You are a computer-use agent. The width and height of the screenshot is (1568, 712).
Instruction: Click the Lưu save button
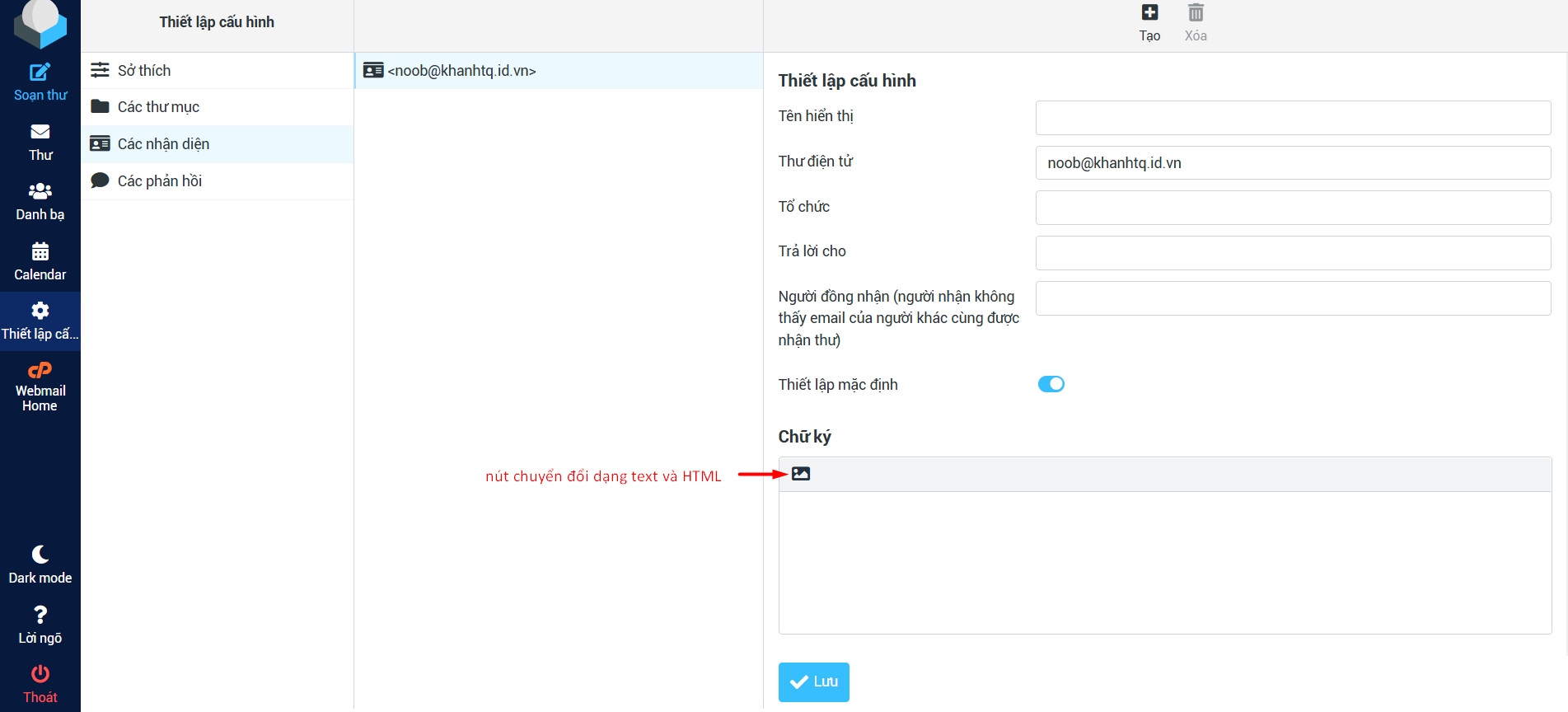813,682
